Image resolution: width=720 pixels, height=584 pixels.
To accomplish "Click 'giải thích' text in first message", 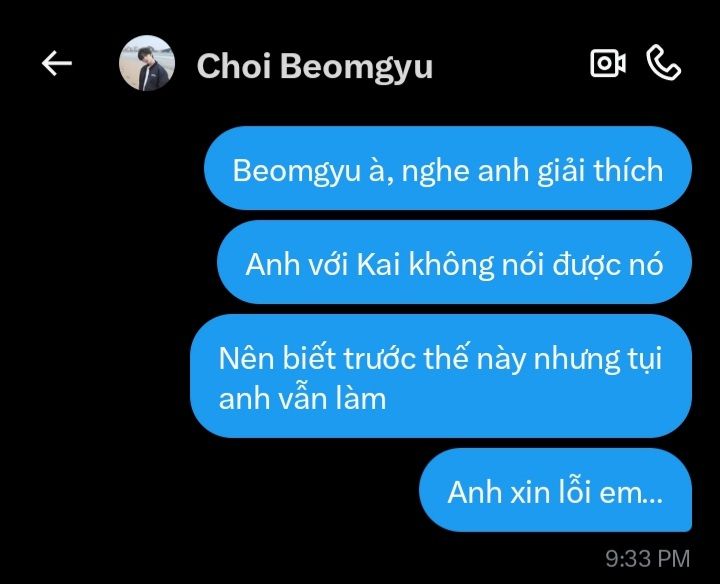I will pos(600,171).
